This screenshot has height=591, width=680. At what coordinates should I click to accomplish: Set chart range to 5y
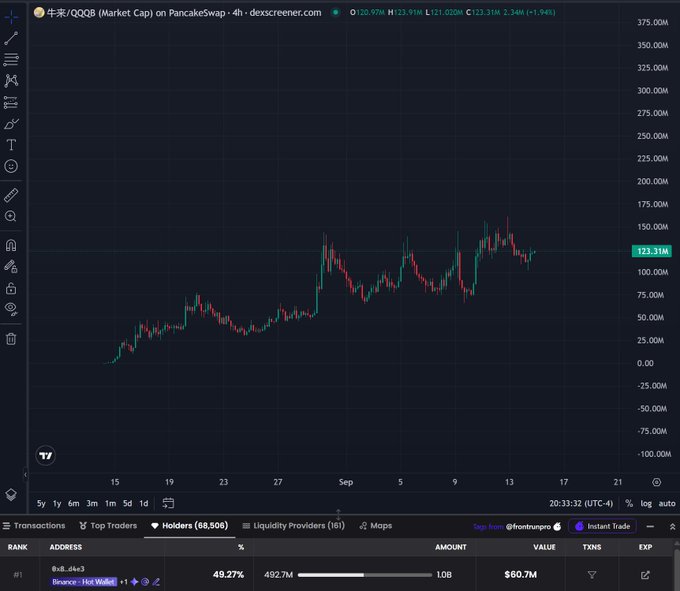[41, 503]
